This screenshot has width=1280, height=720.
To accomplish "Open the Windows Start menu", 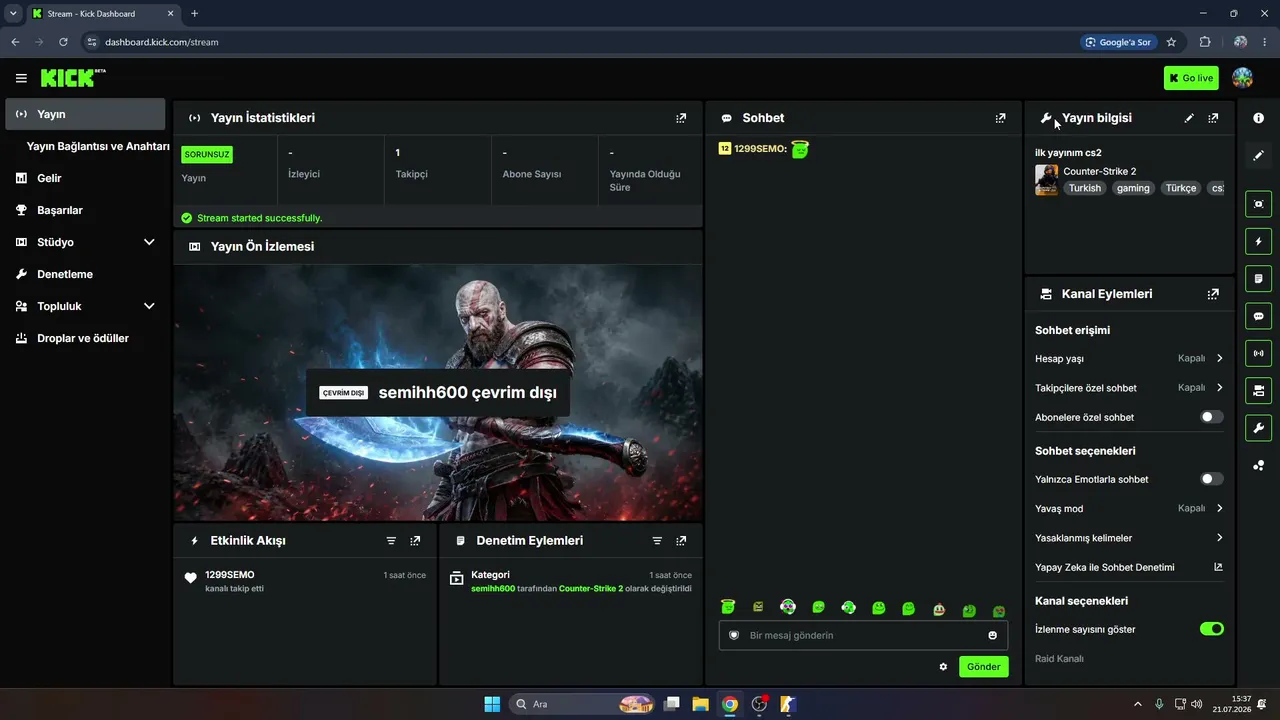I will click(x=492, y=704).
